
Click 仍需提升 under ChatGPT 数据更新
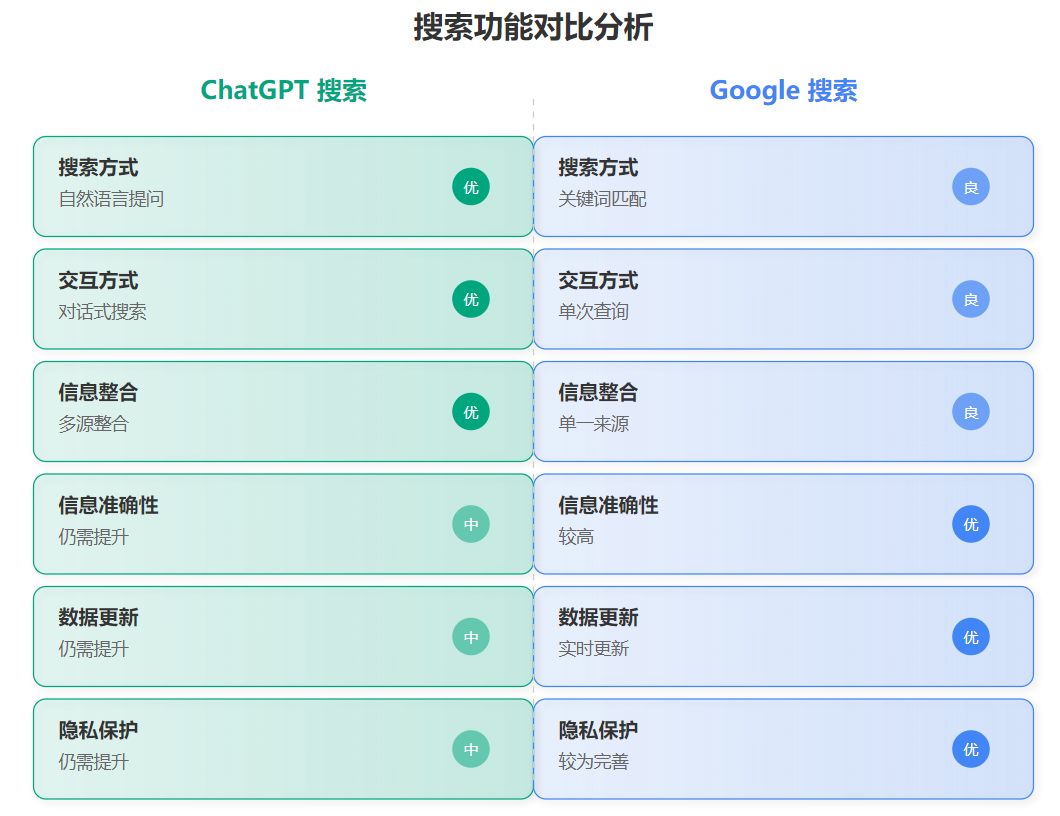[x=93, y=649]
